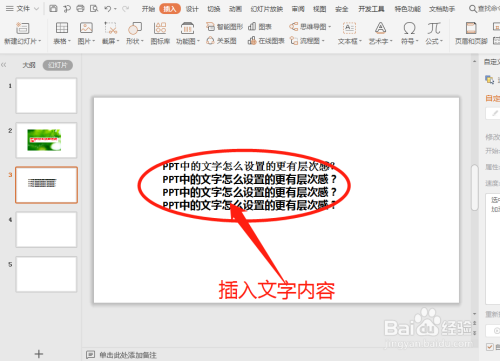Expand the 形状 dropdown label
Image resolution: width=500 pixels, height=361 pixels.
coord(135,41)
